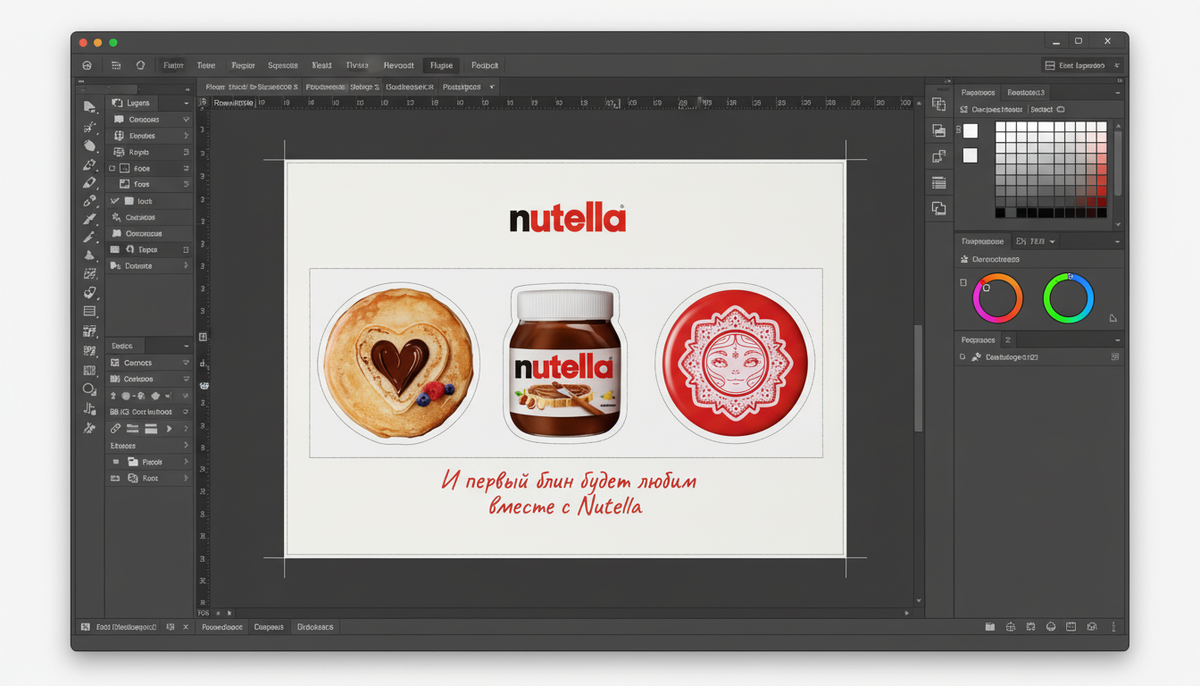Select the Pencil tool in the toolbox
The height and width of the screenshot is (686, 1200).
coord(89,183)
